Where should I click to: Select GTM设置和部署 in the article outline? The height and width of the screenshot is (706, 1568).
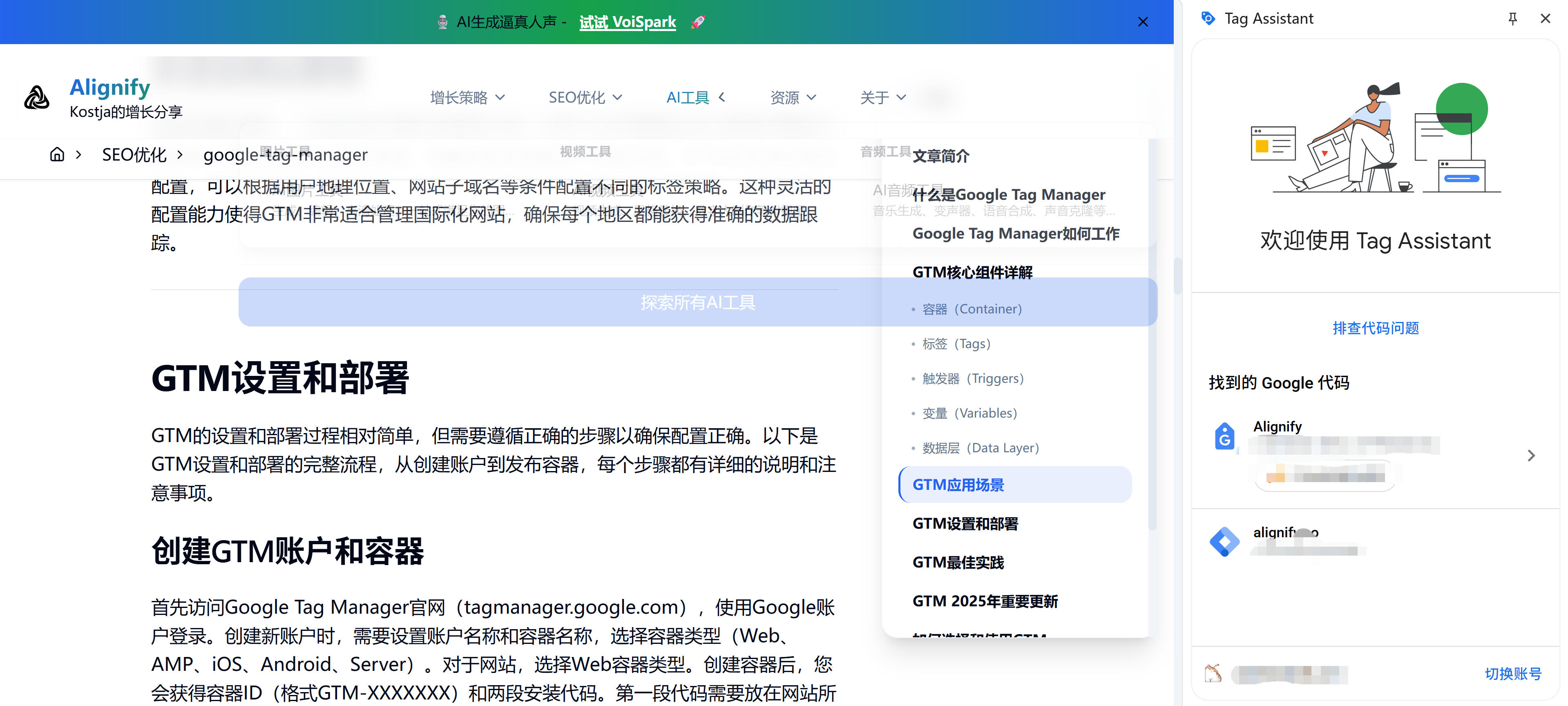pyautogui.click(x=965, y=523)
